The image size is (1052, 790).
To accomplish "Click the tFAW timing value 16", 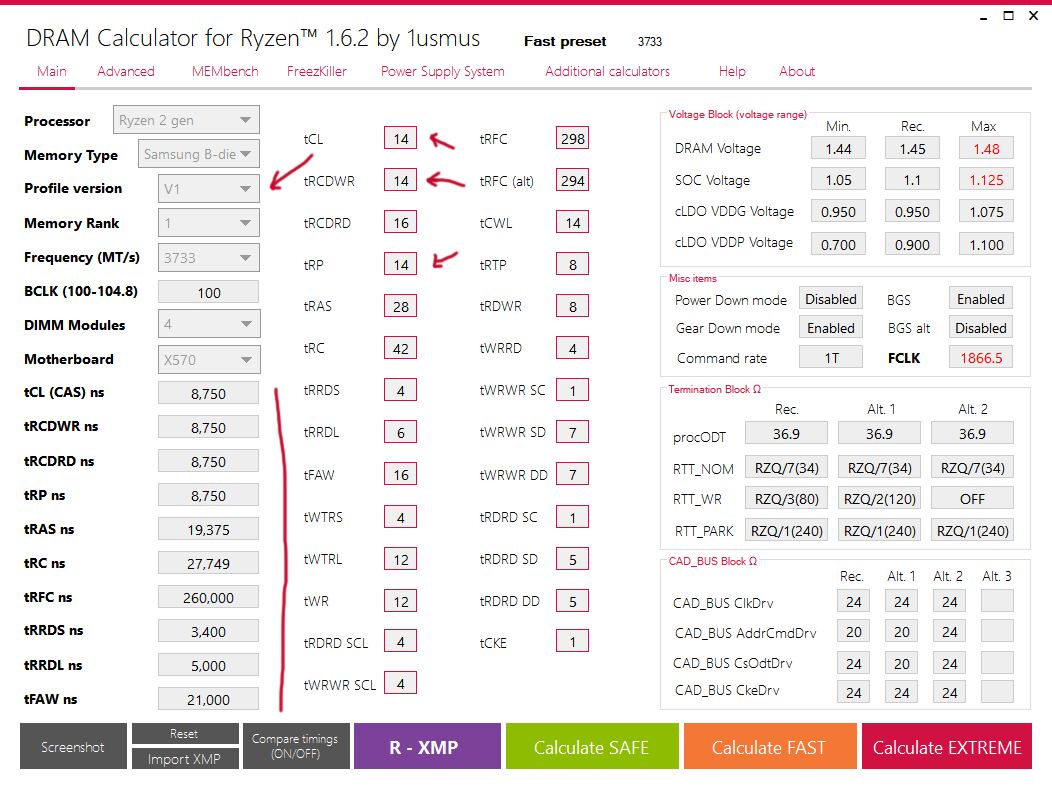I will click(x=401, y=475).
